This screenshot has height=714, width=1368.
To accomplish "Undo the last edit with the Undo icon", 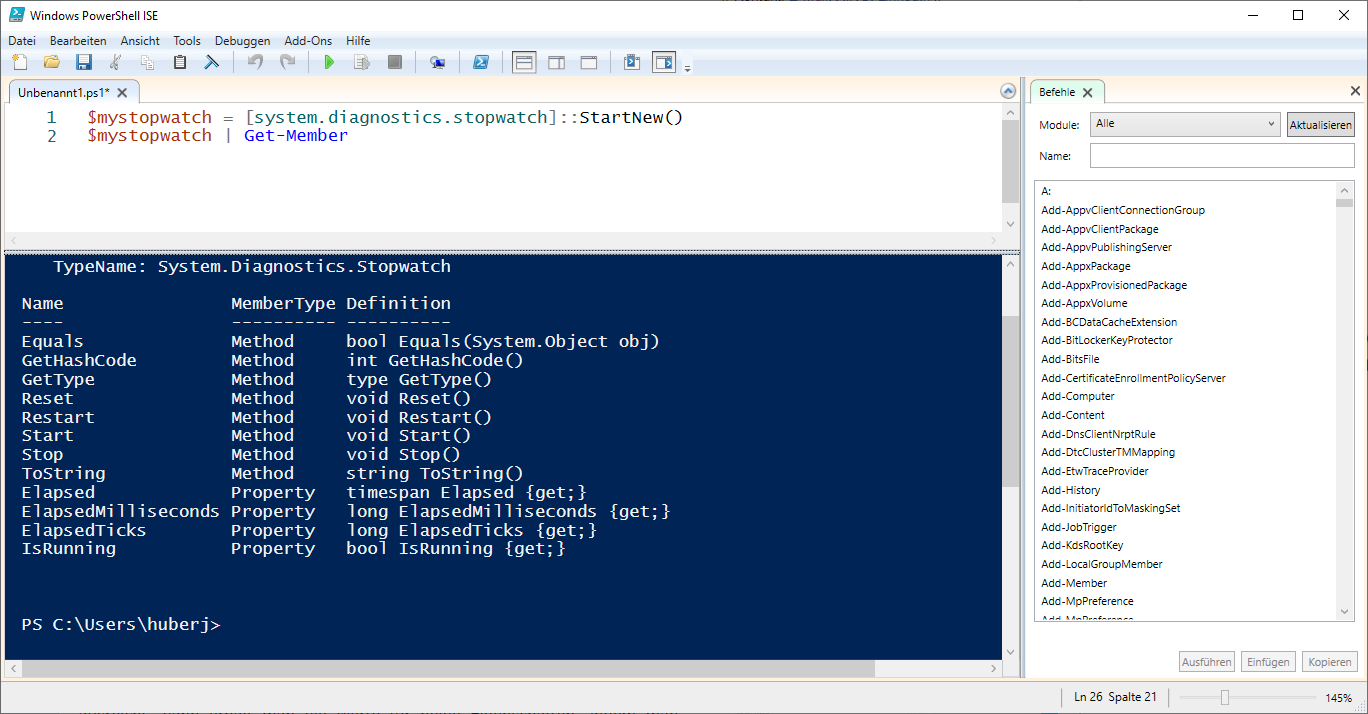I will [x=254, y=61].
